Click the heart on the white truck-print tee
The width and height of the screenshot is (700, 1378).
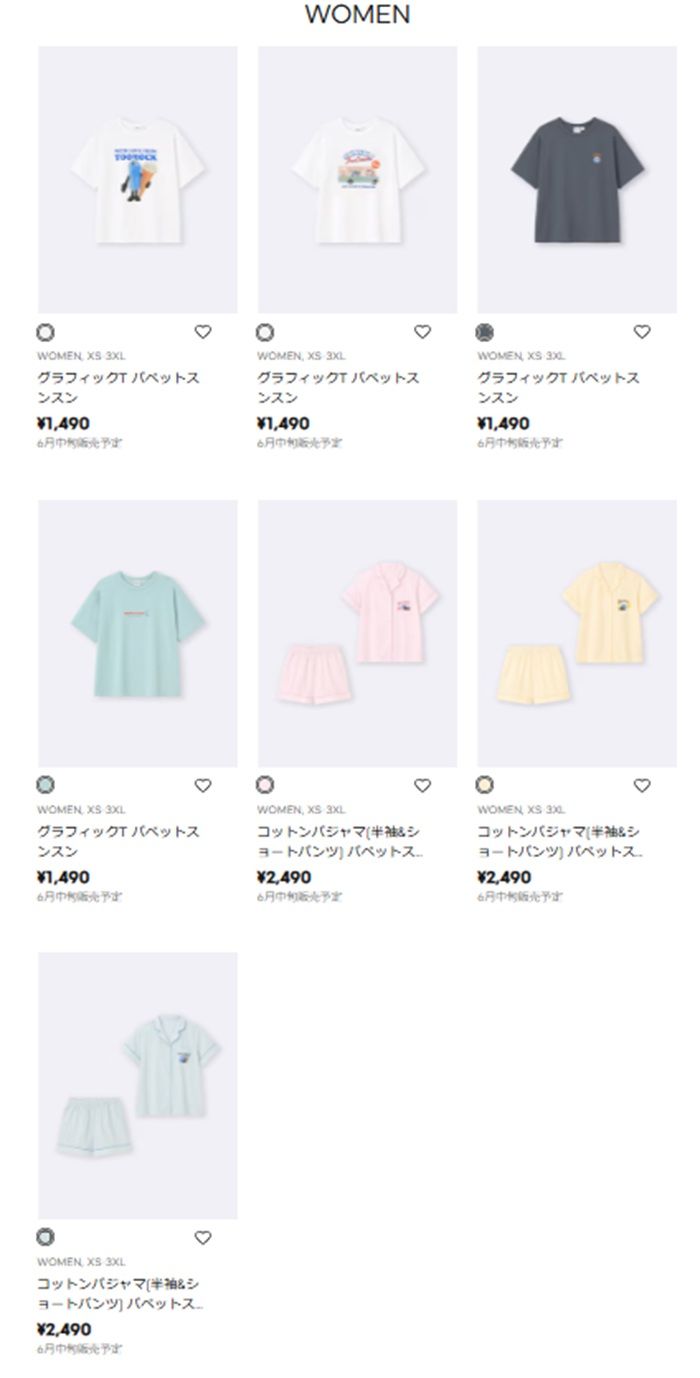tap(423, 333)
